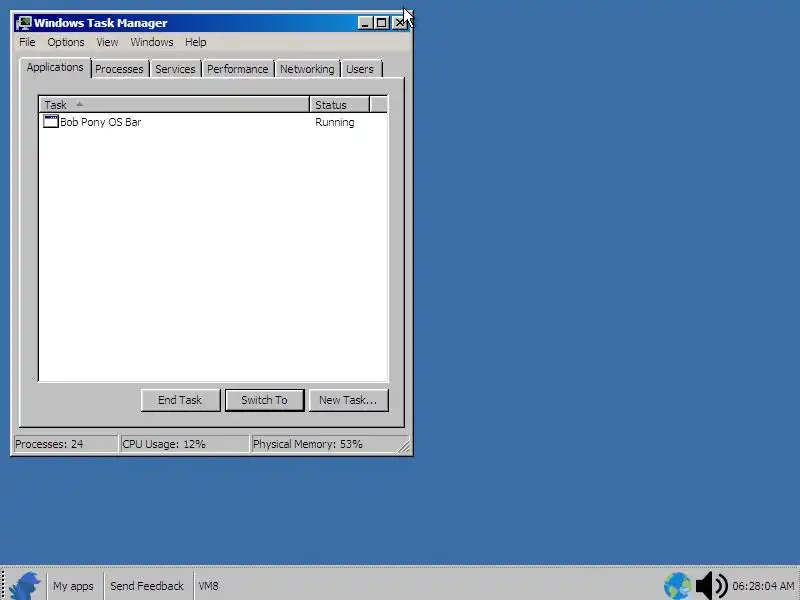
Task: Click the CPU Usage: 12% status entry
Action: click(x=185, y=444)
